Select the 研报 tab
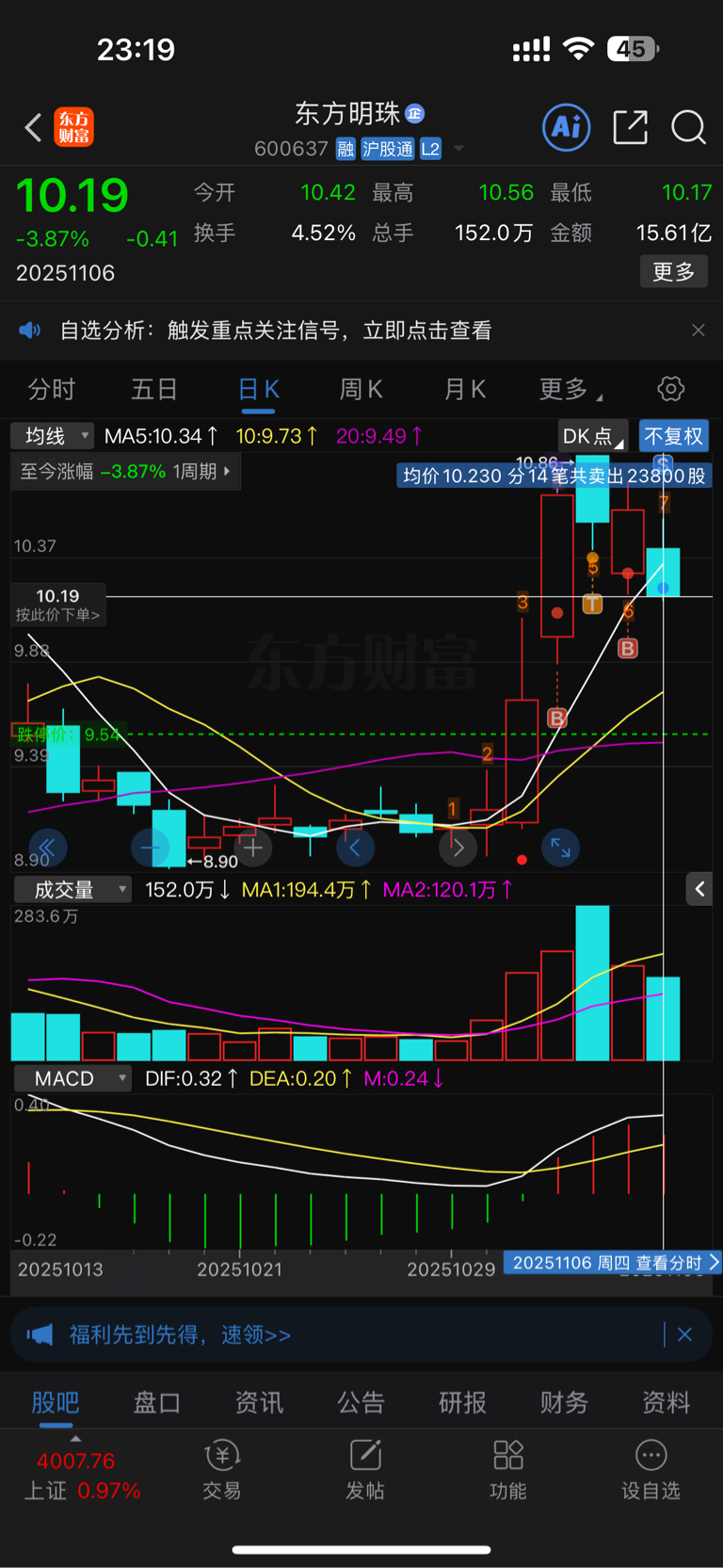723x1568 pixels. click(x=462, y=1402)
